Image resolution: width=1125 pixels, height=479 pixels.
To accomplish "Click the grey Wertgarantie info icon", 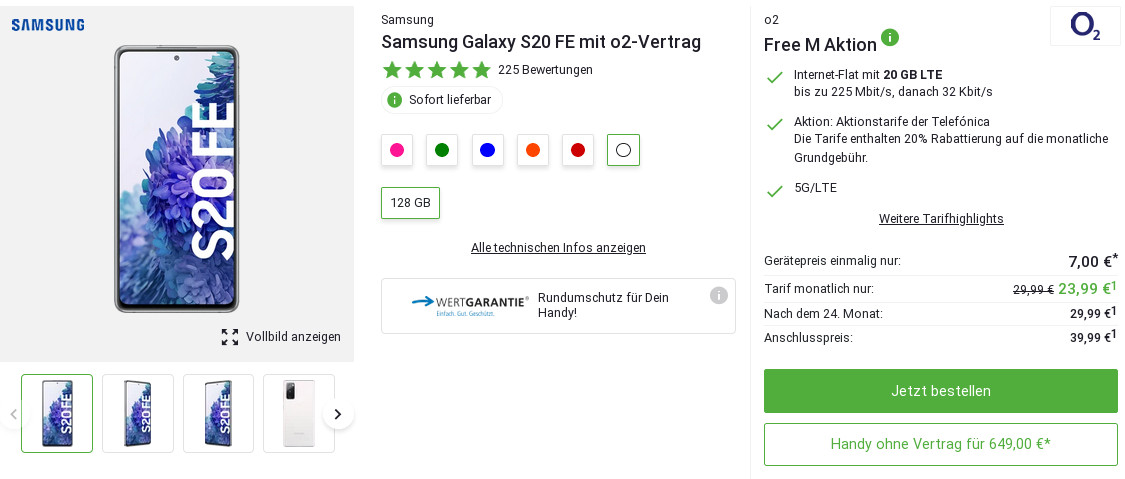I will pos(718,295).
